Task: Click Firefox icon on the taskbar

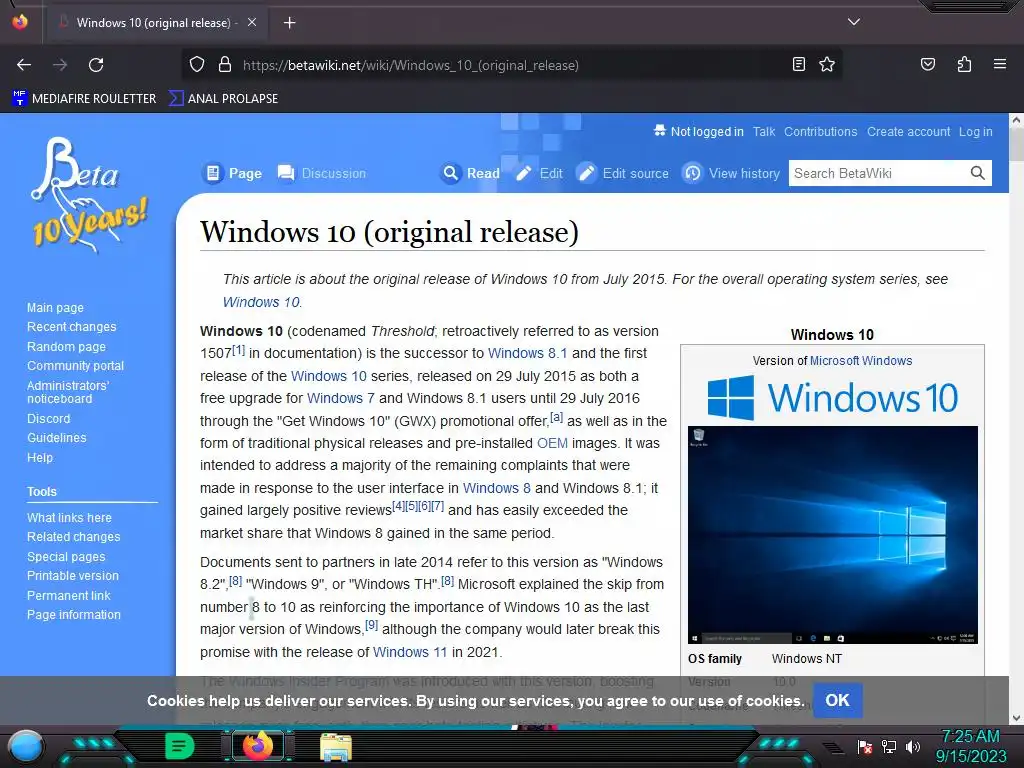Action: 257,746
